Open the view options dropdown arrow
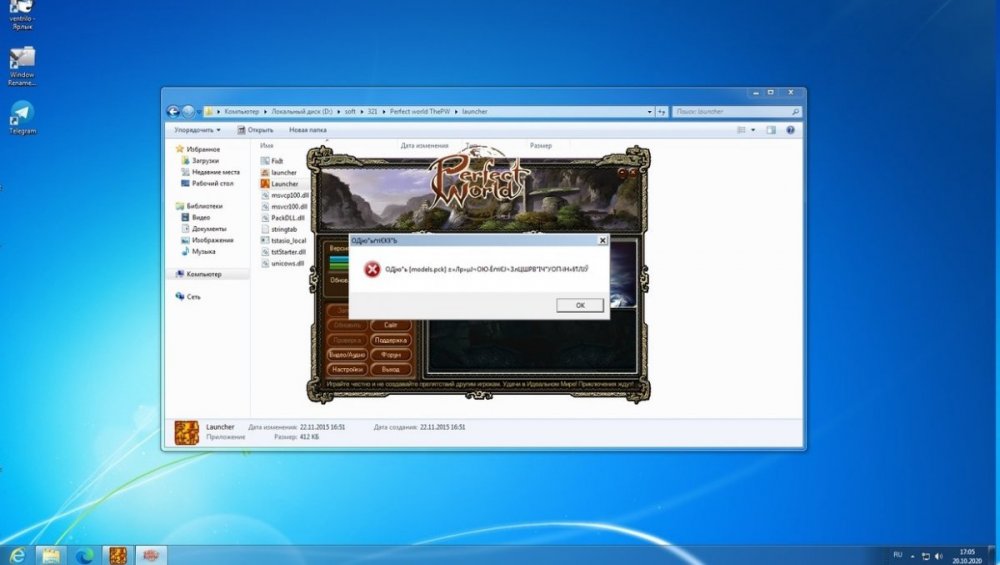 [753, 130]
